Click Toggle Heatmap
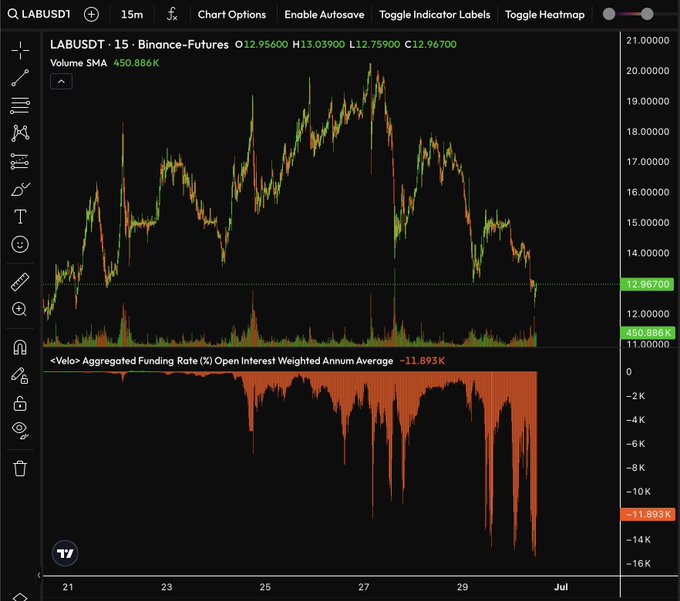 [x=545, y=14]
